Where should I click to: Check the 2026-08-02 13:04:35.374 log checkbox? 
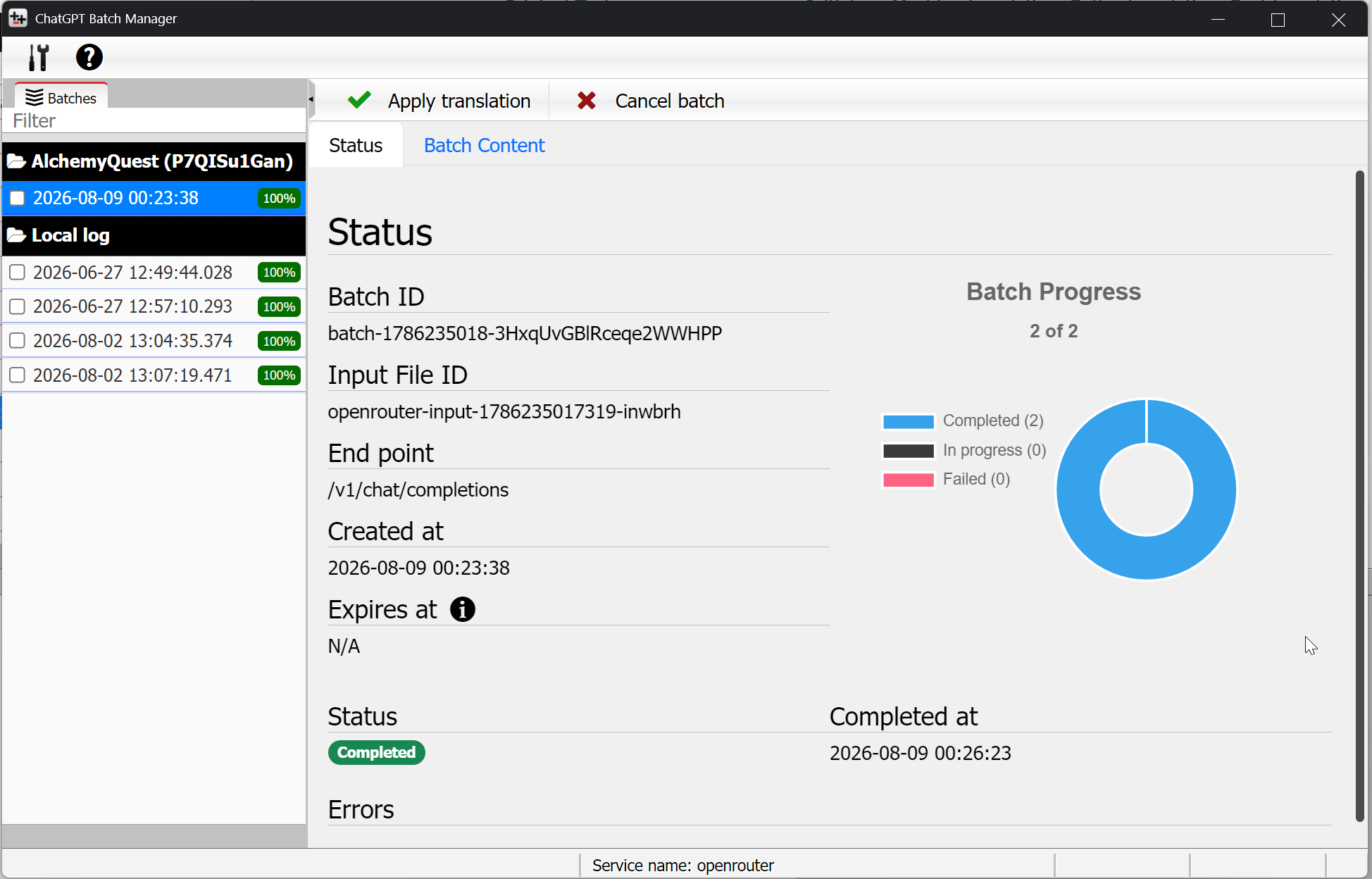tap(17, 341)
